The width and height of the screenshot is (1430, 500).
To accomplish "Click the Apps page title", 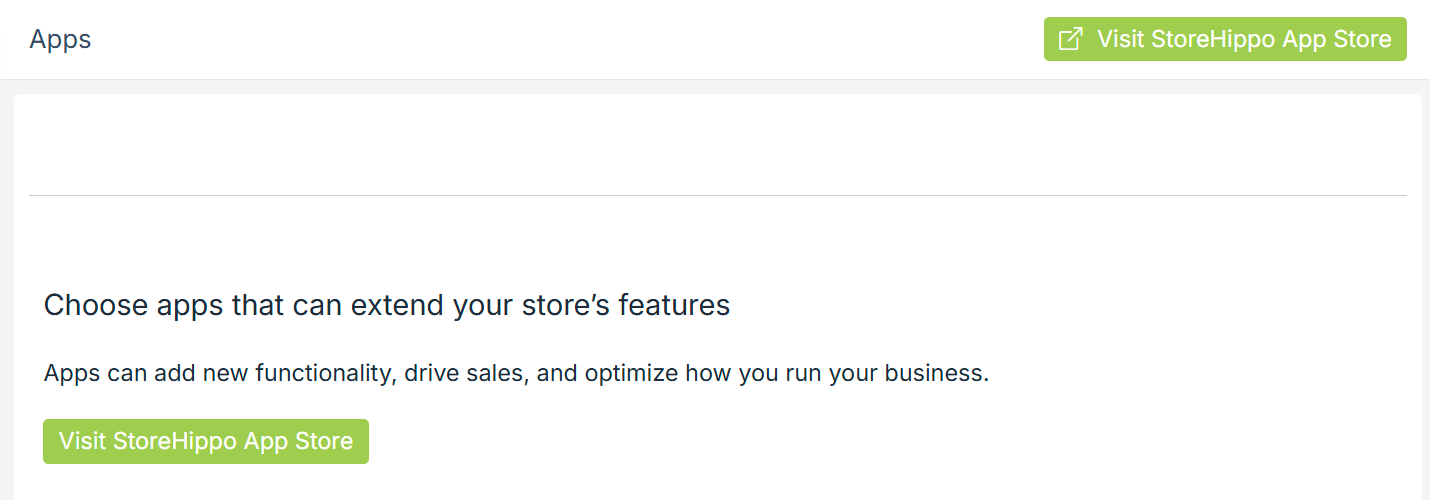I will point(60,39).
